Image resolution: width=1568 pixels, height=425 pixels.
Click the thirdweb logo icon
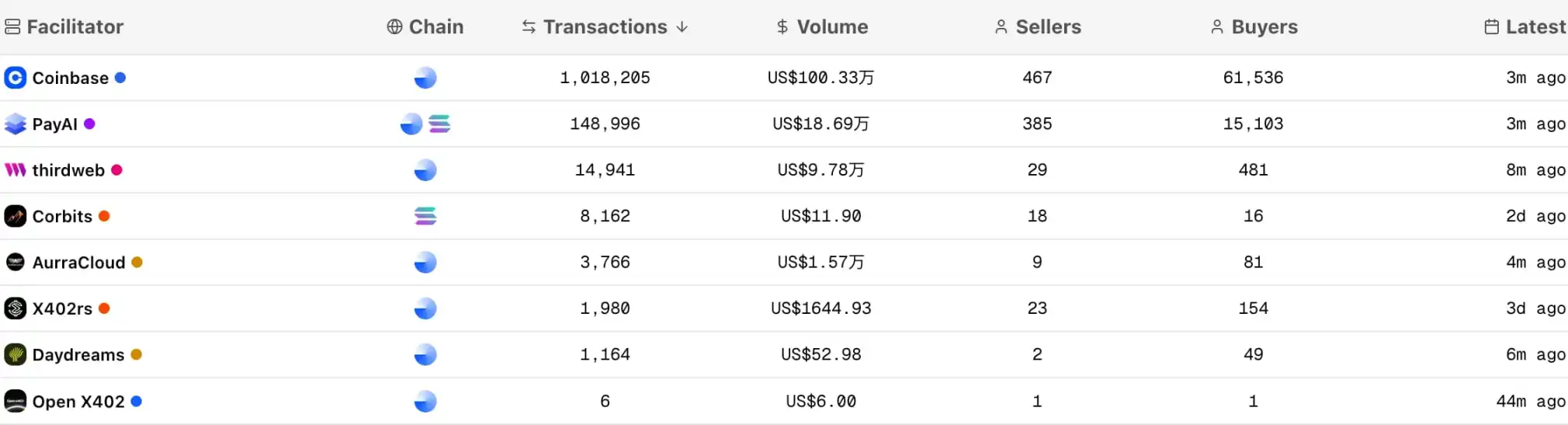point(15,170)
